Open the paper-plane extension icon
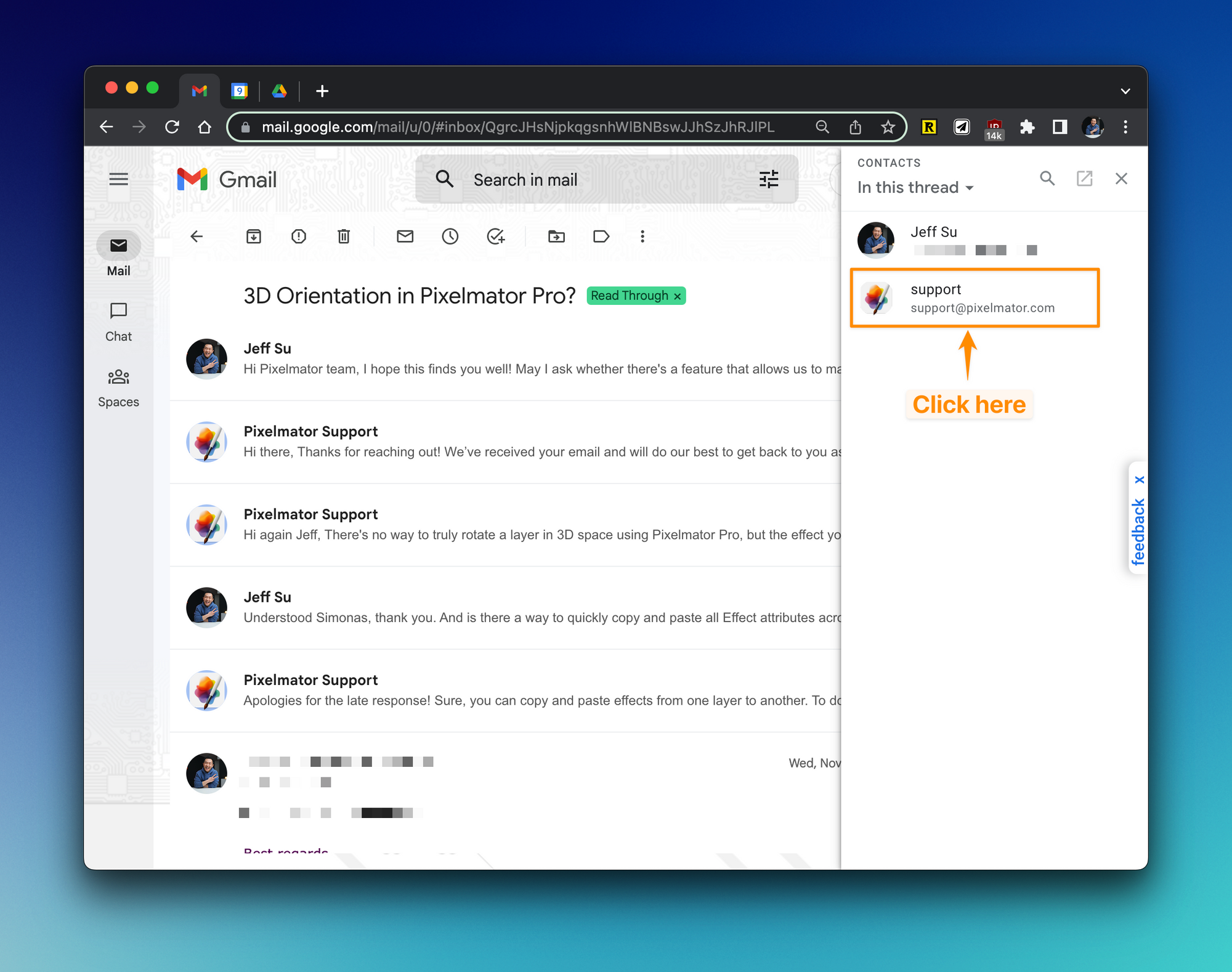The image size is (1232, 972). coord(962,127)
